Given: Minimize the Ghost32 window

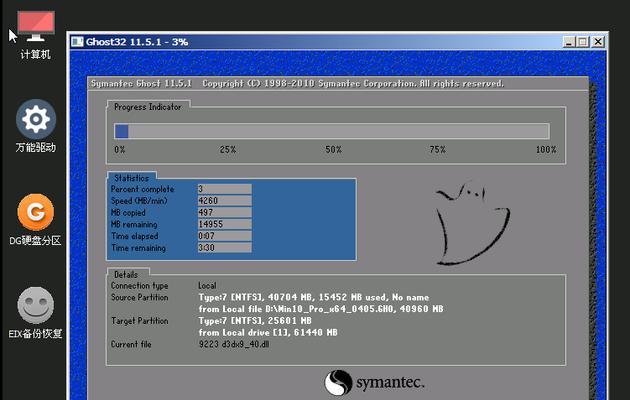Looking at the screenshot, I should click(569, 42).
